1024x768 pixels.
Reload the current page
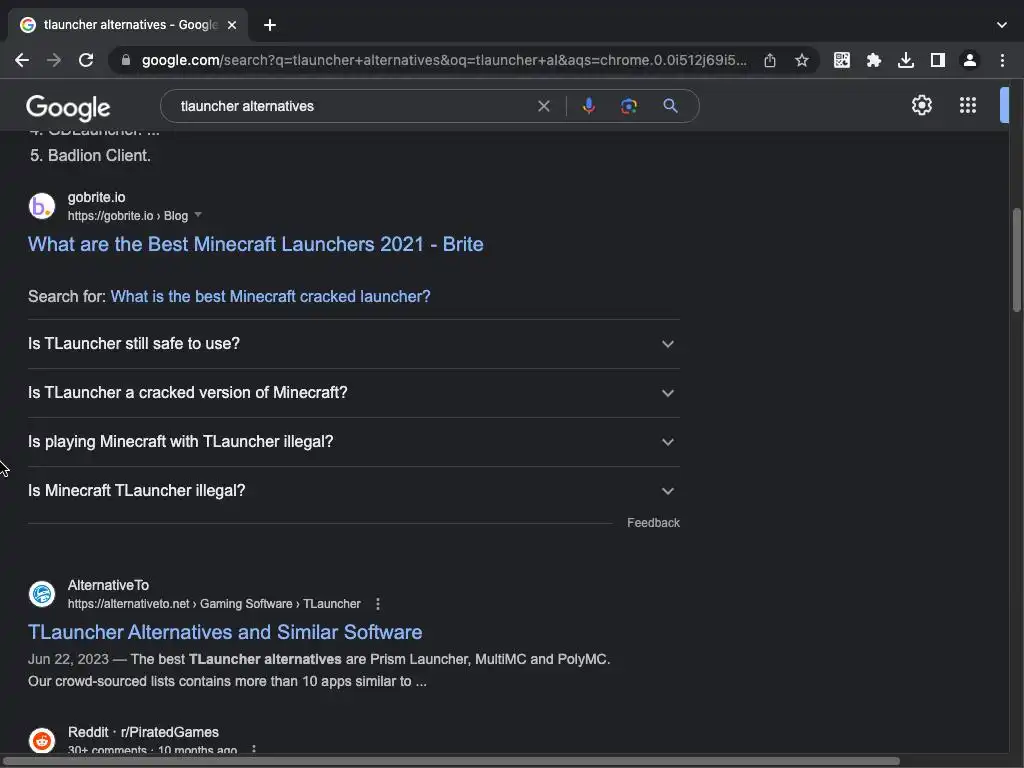pyautogui.click(x=86, y=60)
